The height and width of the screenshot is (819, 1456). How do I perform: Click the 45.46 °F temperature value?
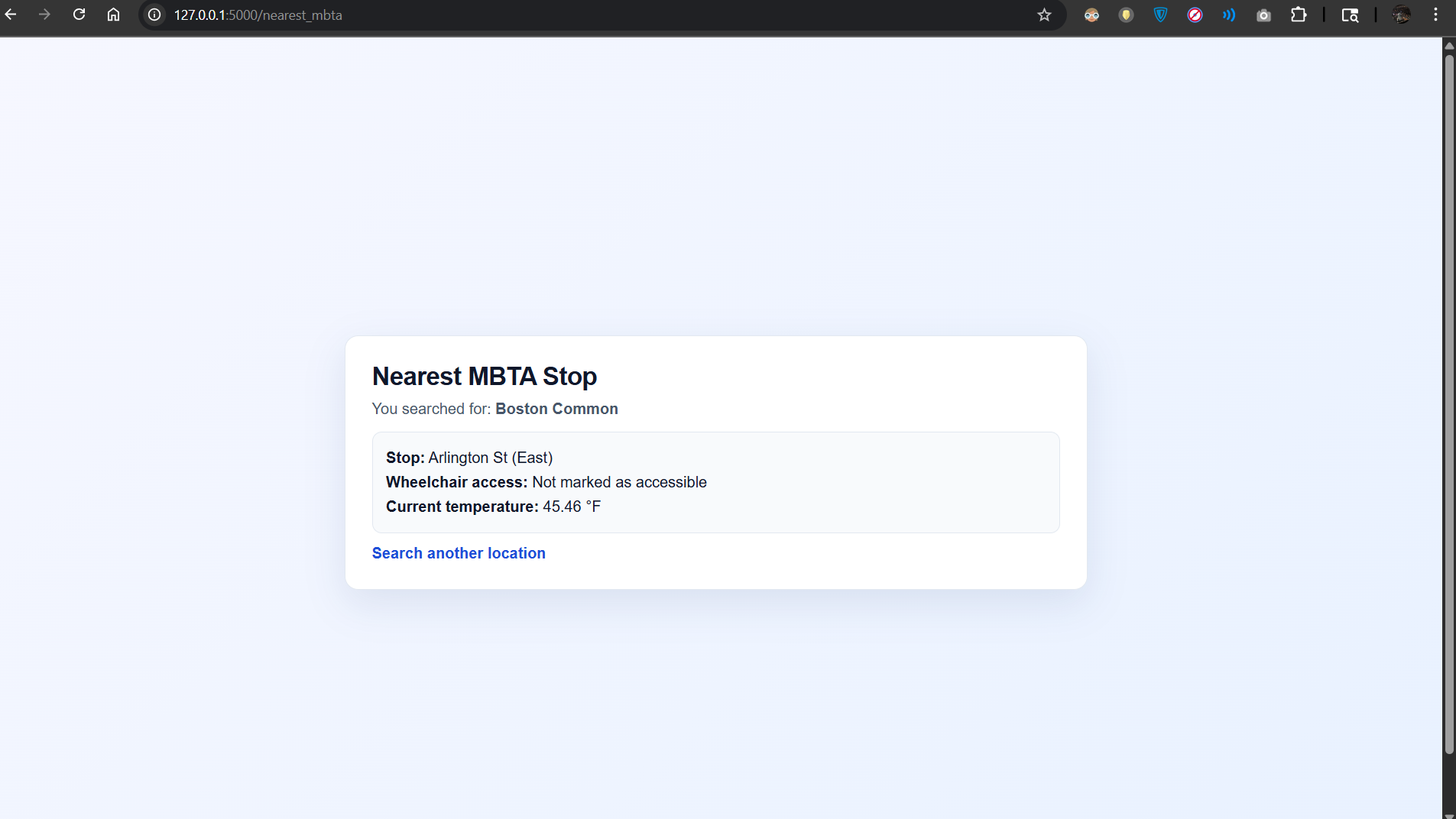point(572,507)
